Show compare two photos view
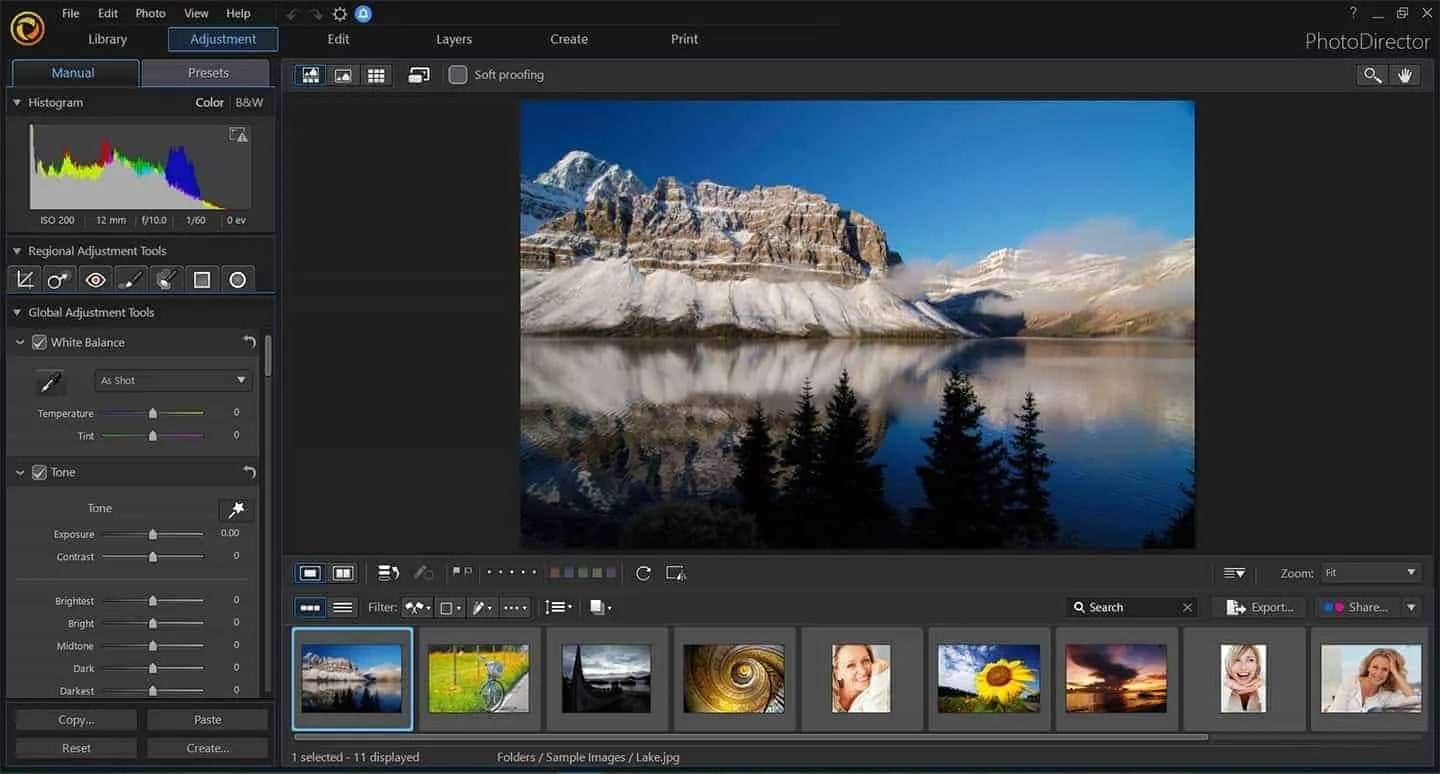1440x774 pixels. [x=343, y=573]
